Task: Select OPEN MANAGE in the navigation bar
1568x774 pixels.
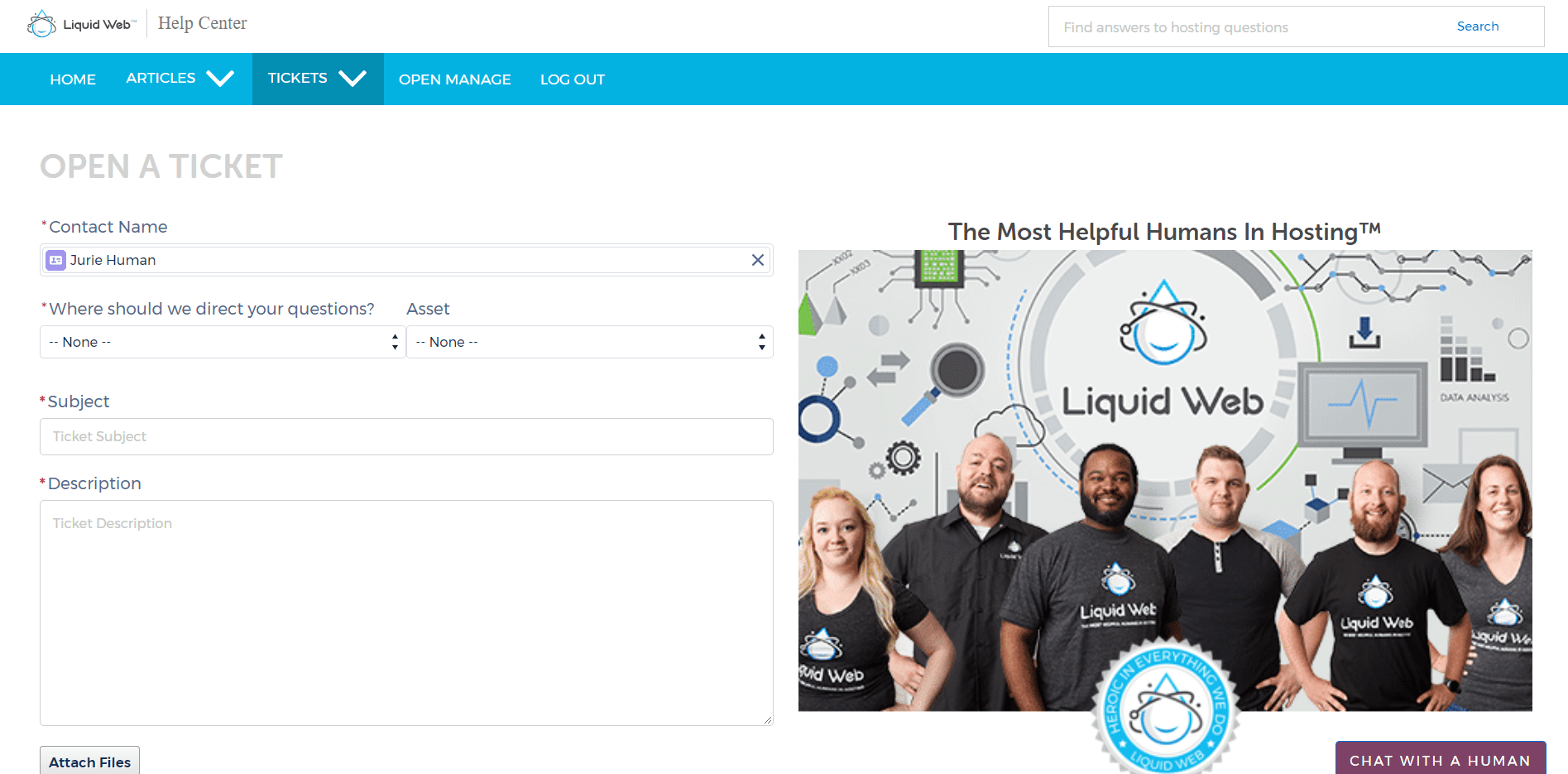Action: click(455, 79)
